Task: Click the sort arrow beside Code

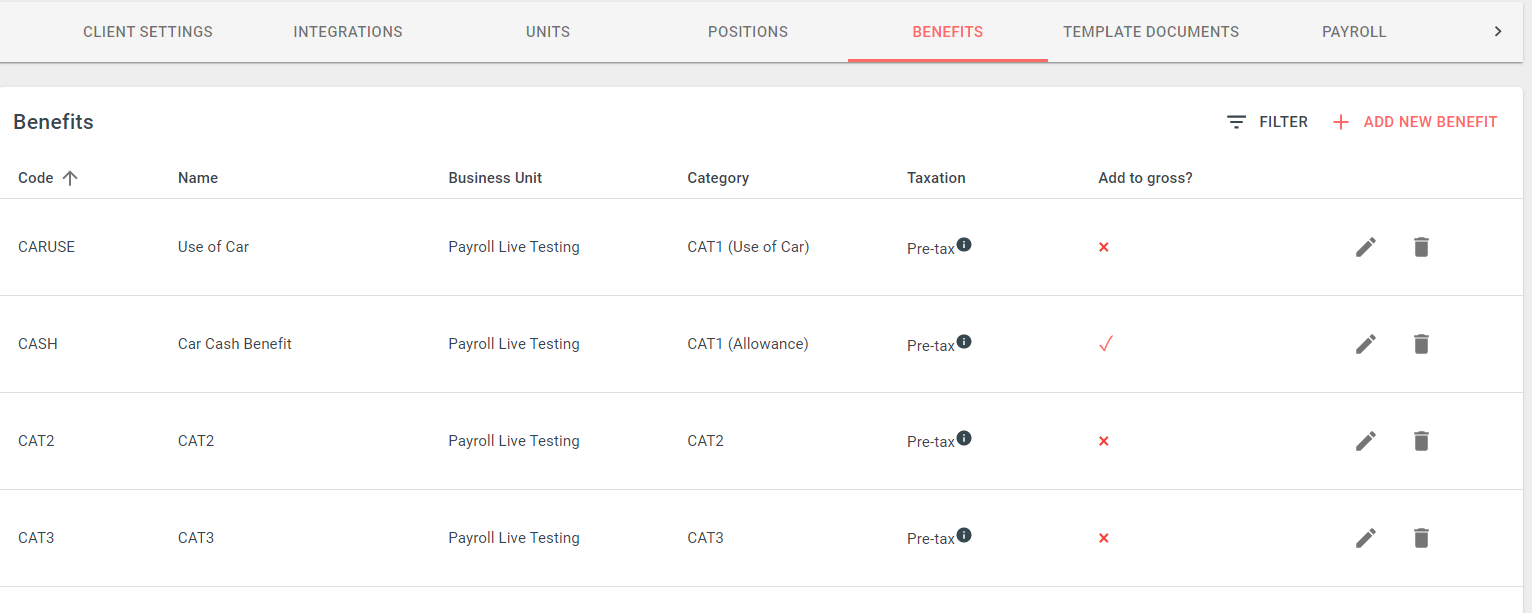Action: [70, 178]
